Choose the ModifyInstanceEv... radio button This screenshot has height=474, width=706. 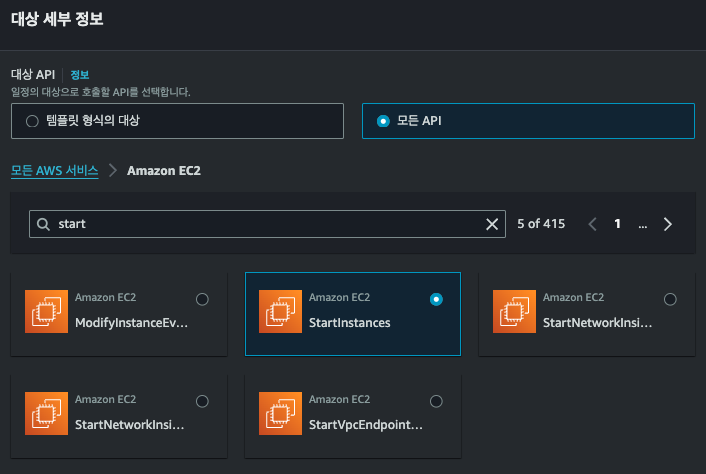[x=202, y=299]
